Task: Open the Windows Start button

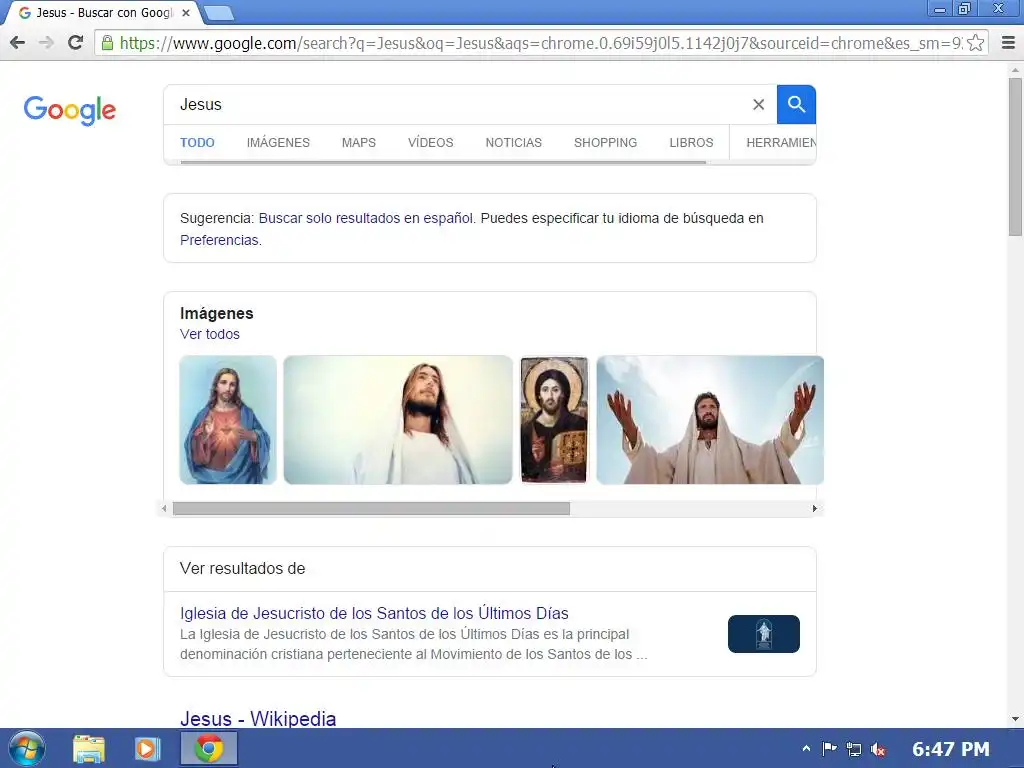Action: coord(27,748)
